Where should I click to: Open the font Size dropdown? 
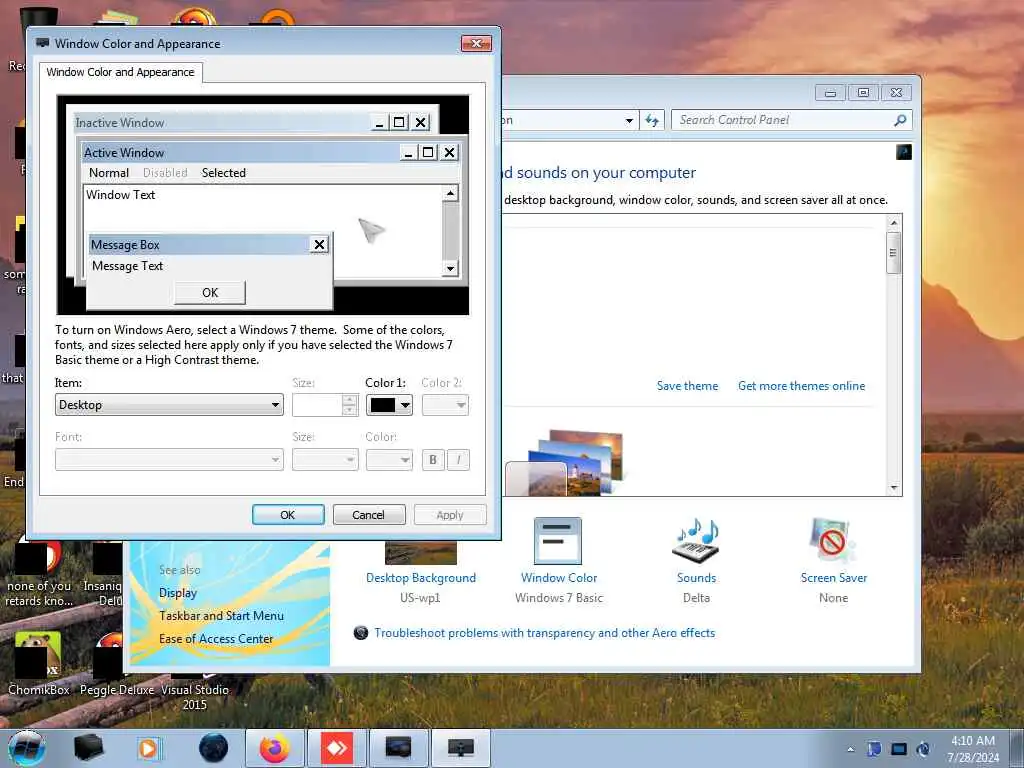pos(325,460)
